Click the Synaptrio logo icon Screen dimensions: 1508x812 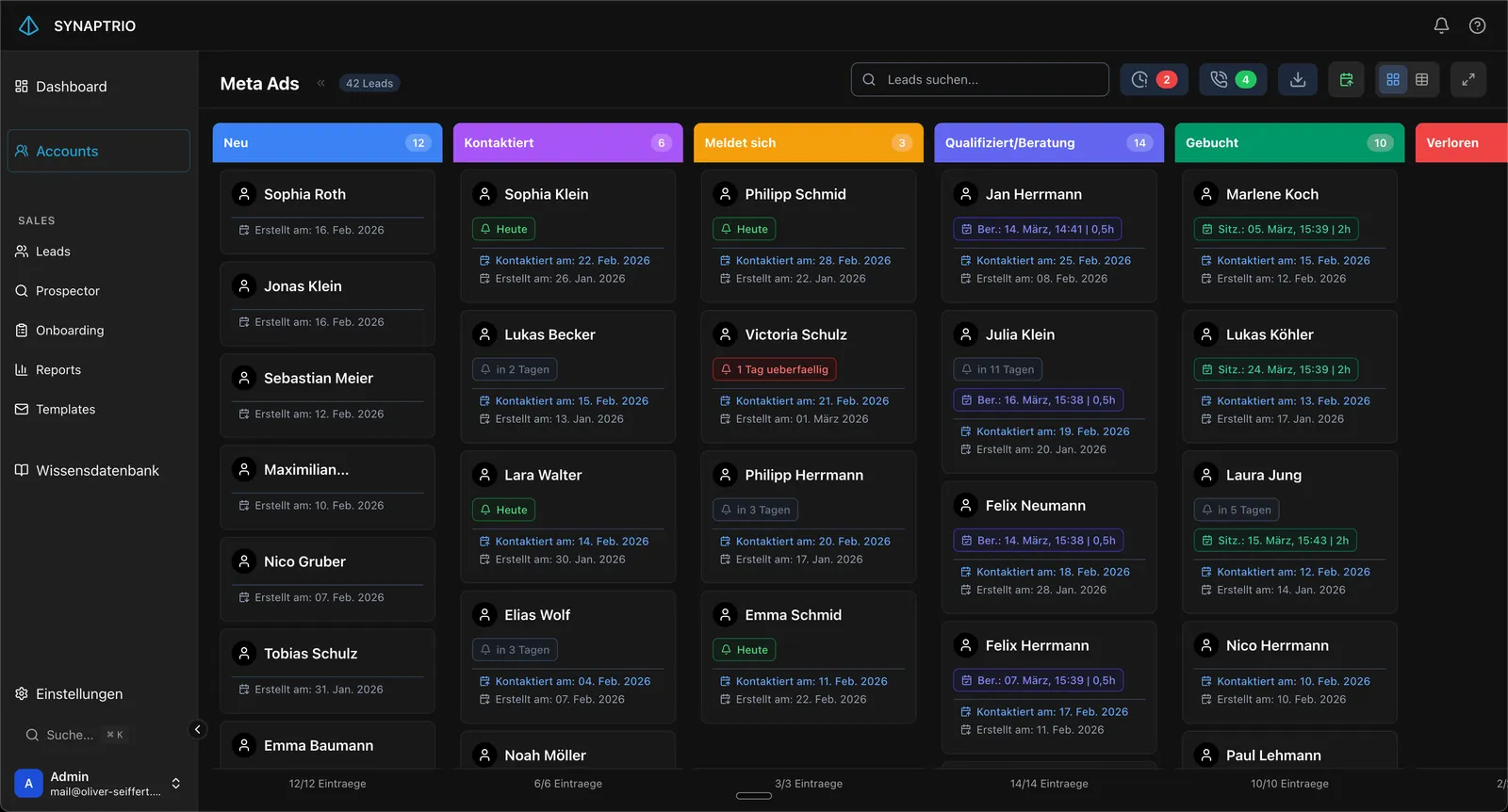click(29, 25)
